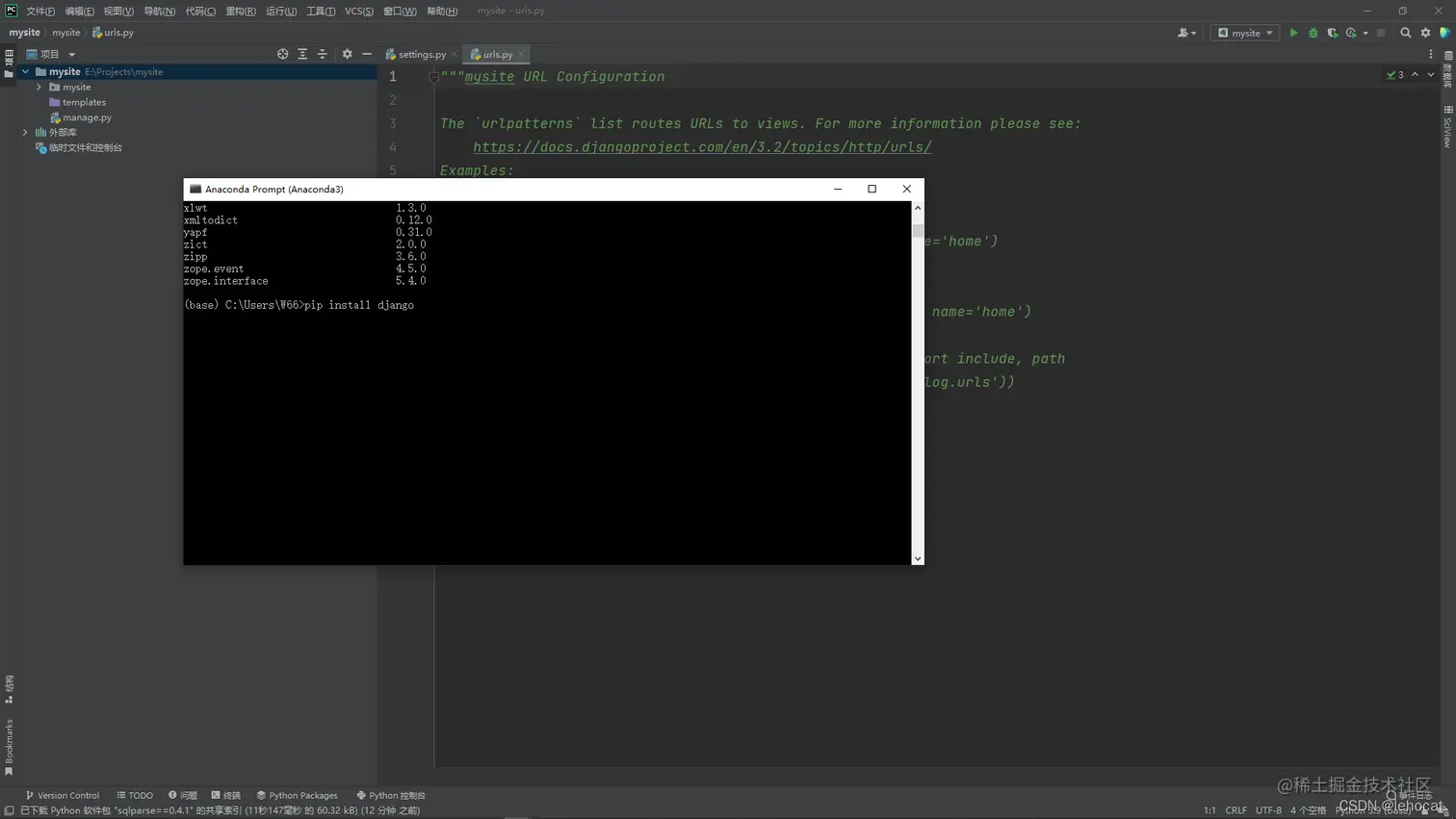Open the Python Packages tool window
Screen dimensions: 1456x819
click(x=297, y=795)
